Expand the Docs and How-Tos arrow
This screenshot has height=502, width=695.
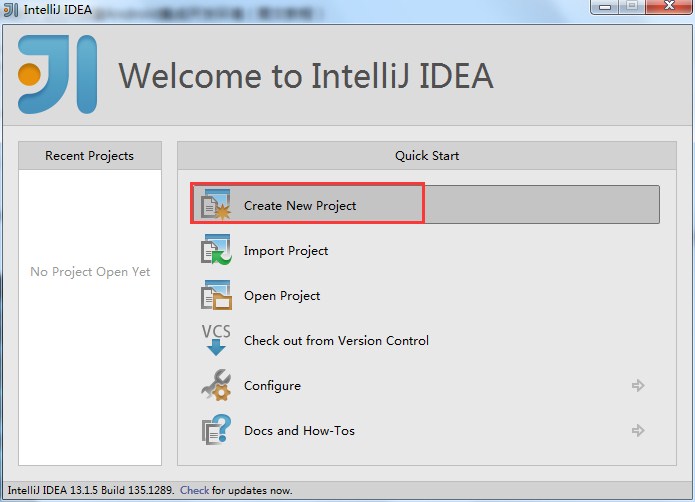point(638,431)
